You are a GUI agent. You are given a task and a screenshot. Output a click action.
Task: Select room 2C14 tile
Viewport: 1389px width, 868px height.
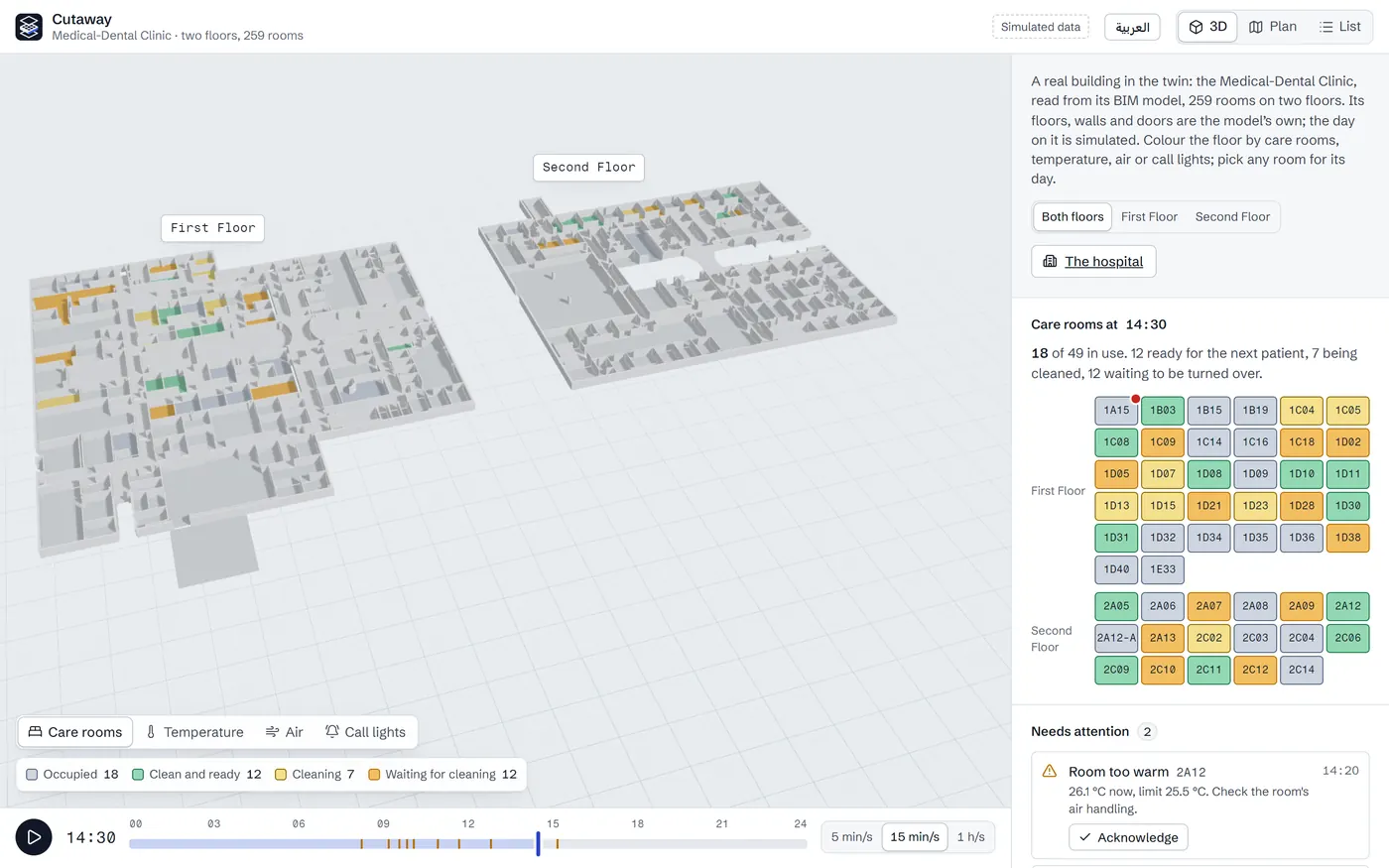click(1302, 670)
